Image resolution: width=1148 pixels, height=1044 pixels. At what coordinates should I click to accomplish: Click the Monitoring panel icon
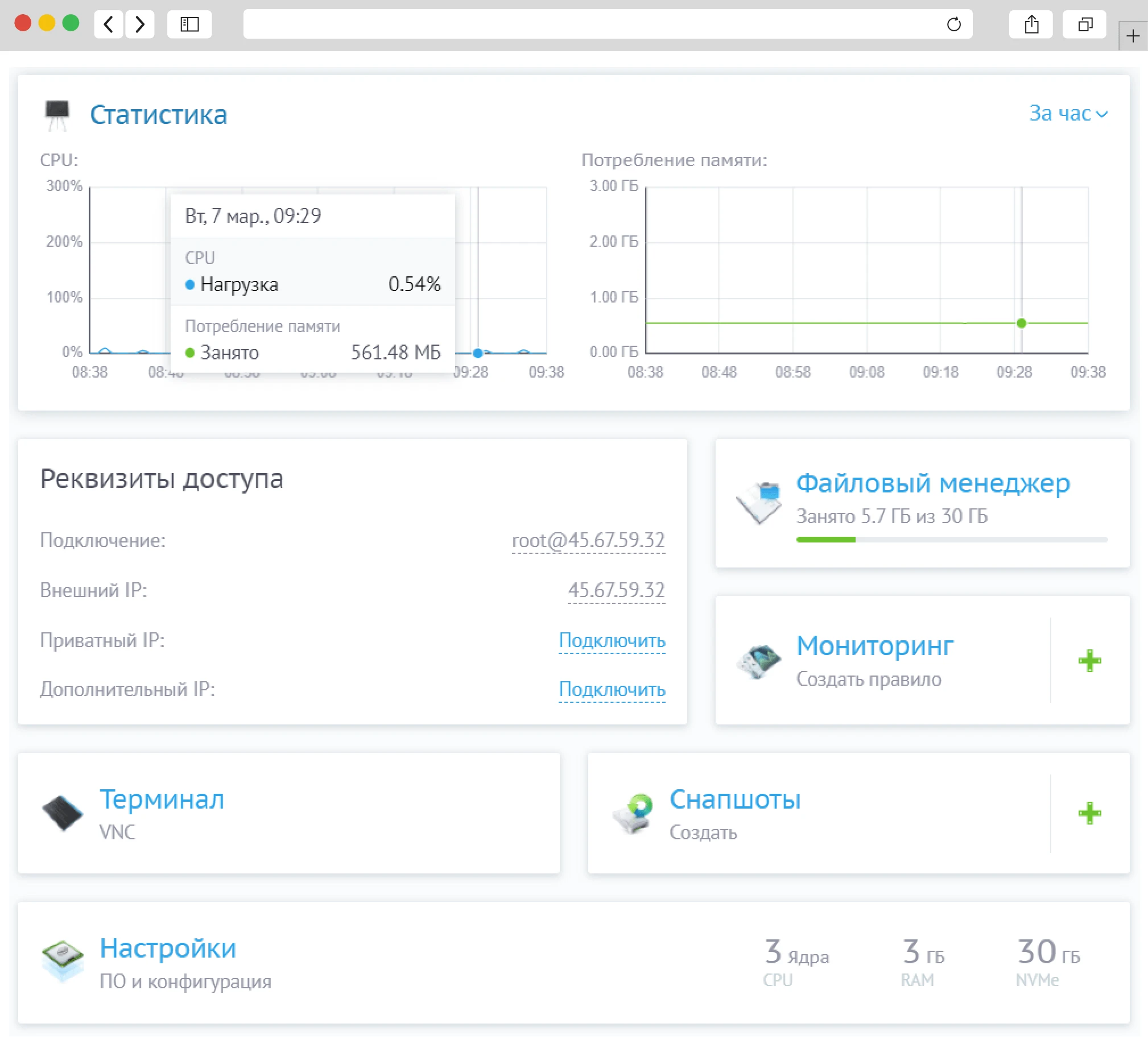point(759,661)
